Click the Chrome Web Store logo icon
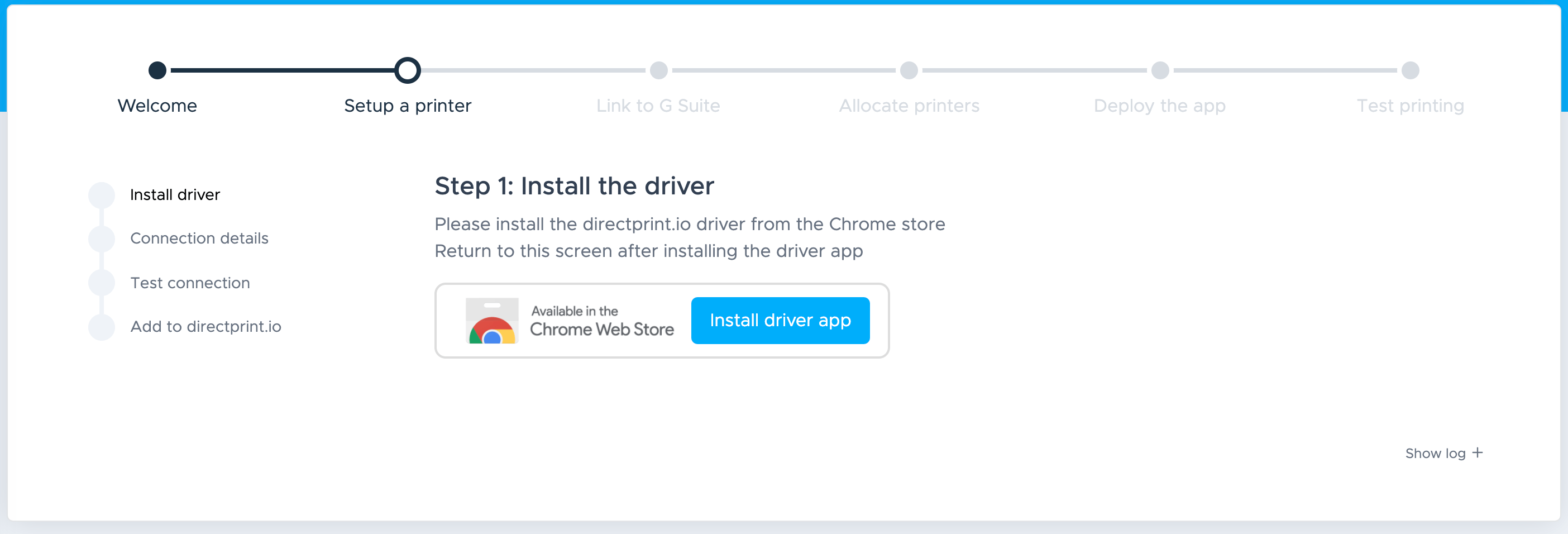The height and width of the screenshot is (534, 1568). [x=492, y=321]
